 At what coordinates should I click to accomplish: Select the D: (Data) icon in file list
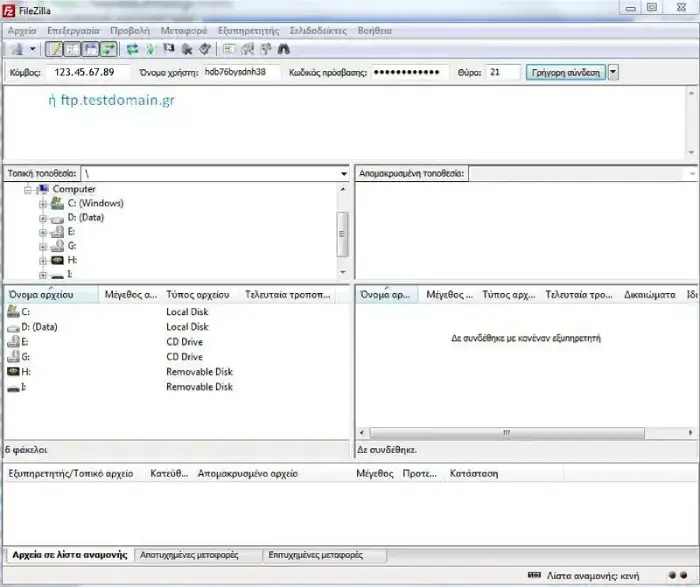pyautogui.click(x=13, y=328)
